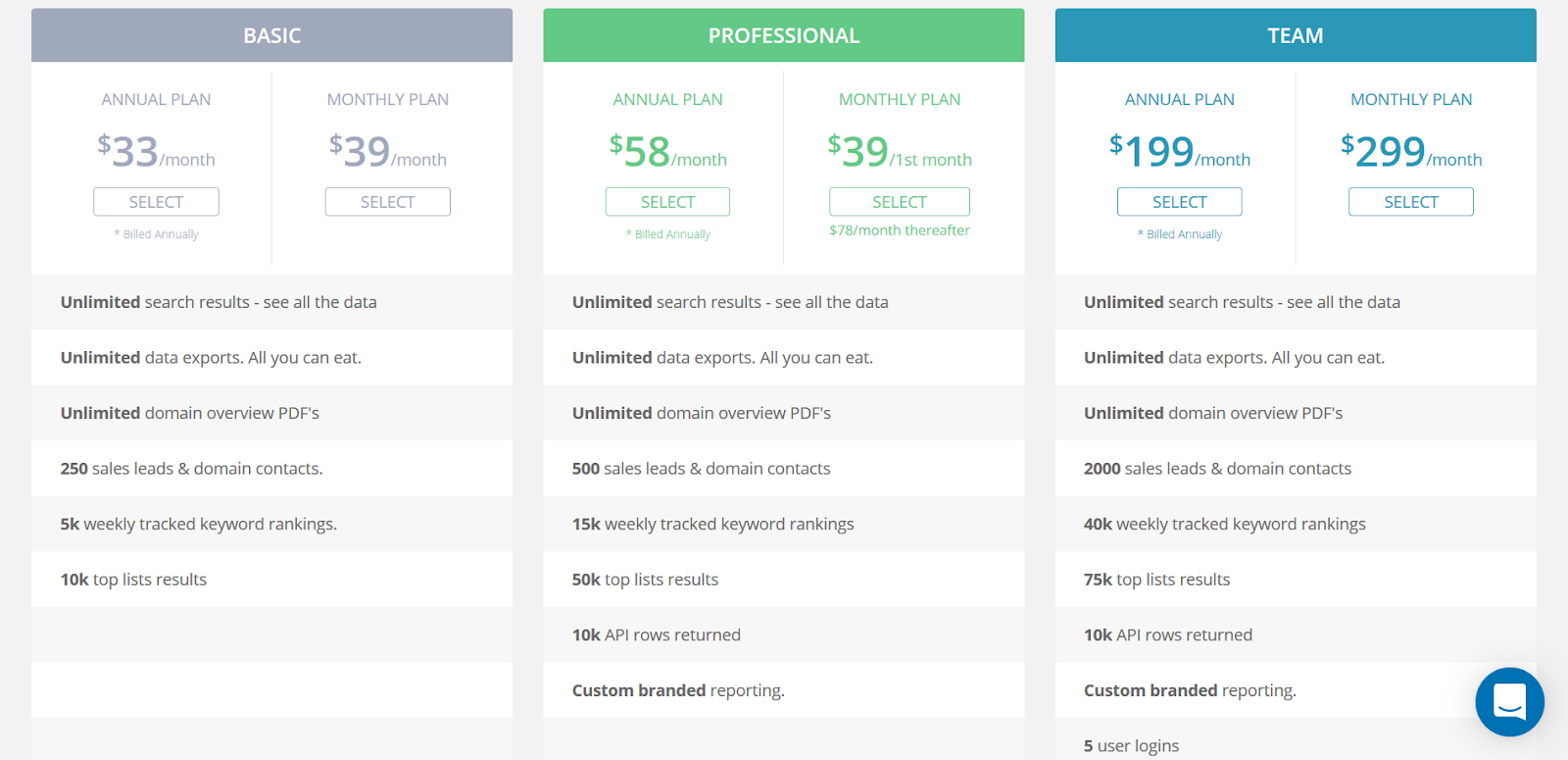Click Team 40k weekly tracked keywords row
This screenshot has height=760, width=1568.
1296,524
